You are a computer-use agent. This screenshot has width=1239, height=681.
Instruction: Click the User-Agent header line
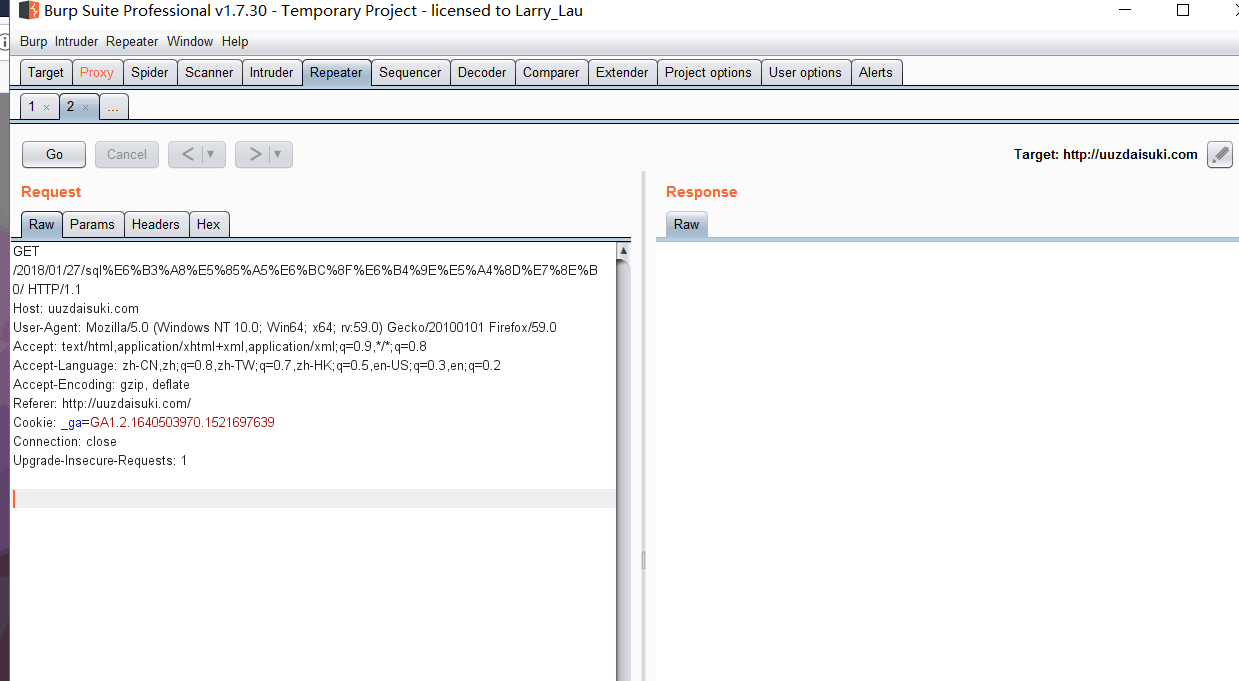coord(285,327)
